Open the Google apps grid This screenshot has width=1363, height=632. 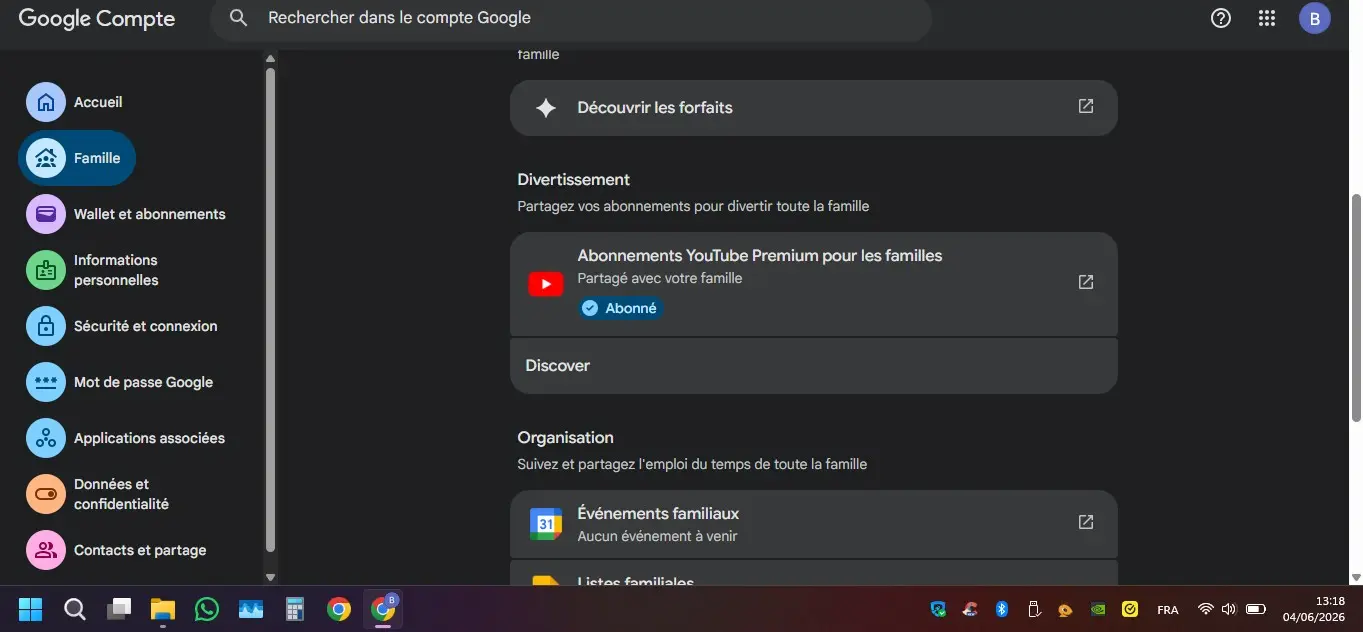[1267, 18]
